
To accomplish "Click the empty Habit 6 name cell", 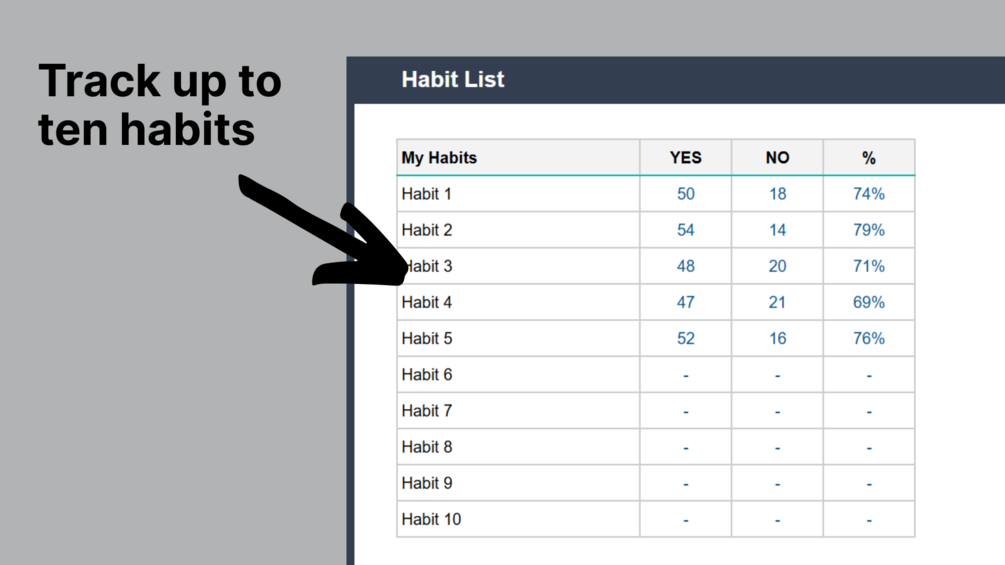I will pos(518,375).
